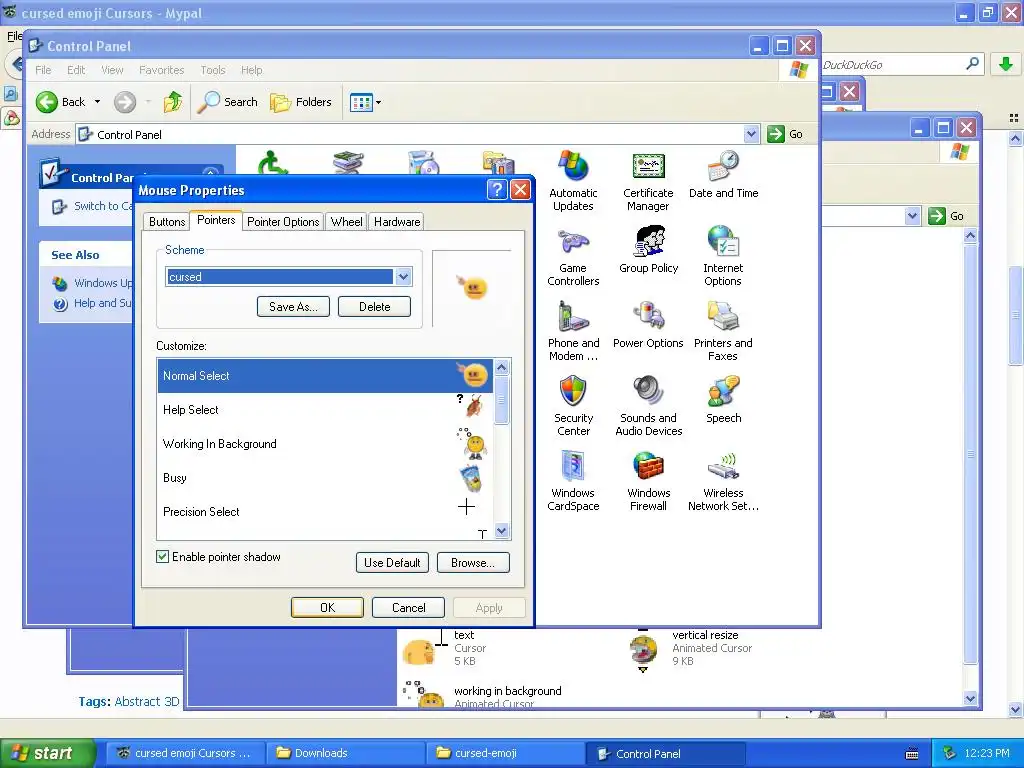This screenshot has width=1024, height=768.
Task: Open Internet Options applet
Action: tap(723, 257)
